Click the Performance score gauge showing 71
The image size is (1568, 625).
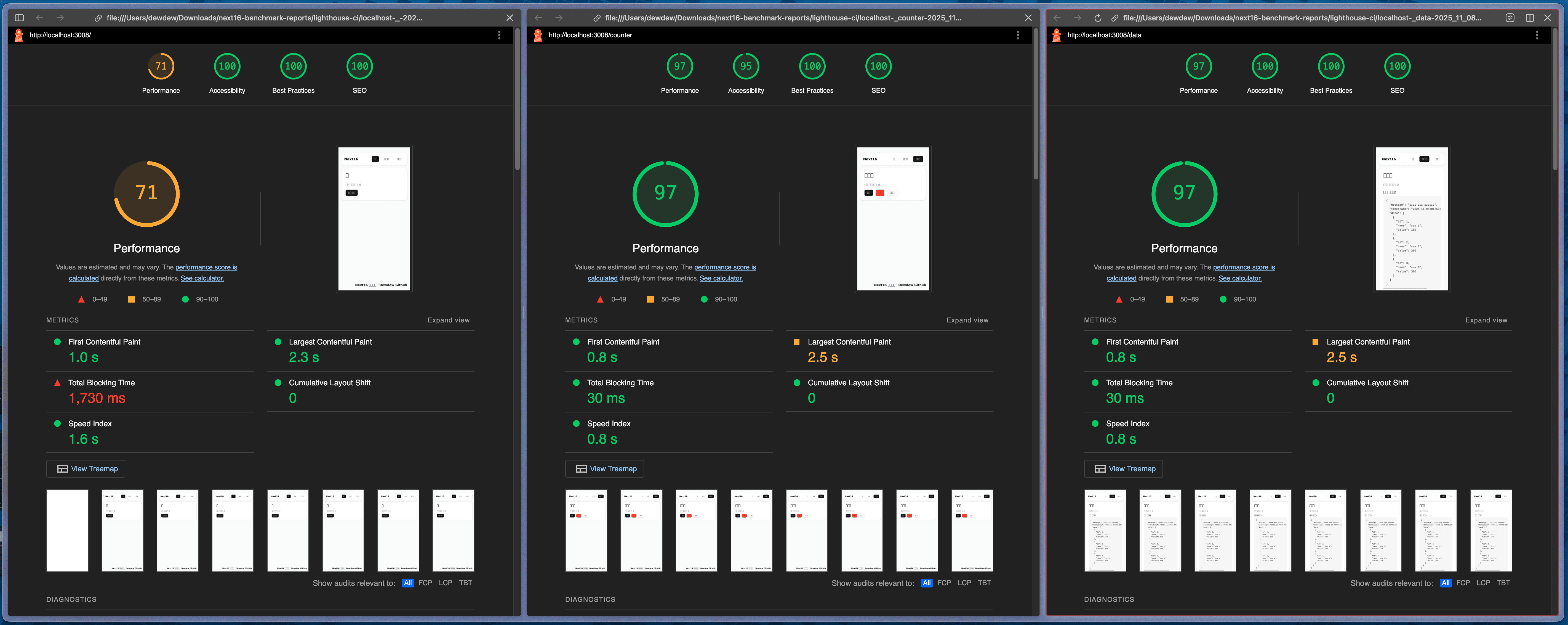146,194
